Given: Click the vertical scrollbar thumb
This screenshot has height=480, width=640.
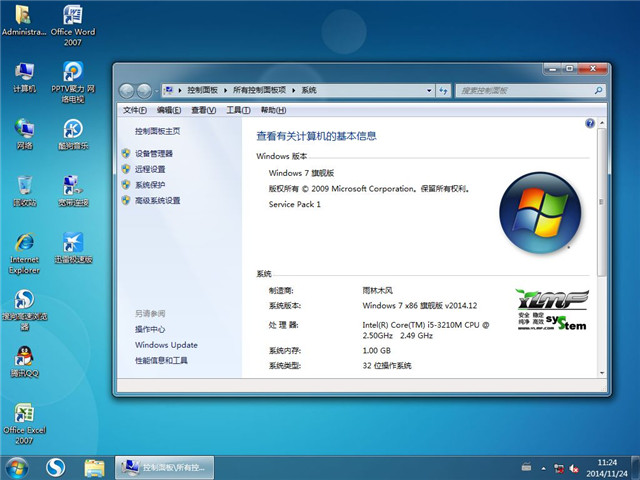Looking at the screenshot, I should (x=602, y=202).
